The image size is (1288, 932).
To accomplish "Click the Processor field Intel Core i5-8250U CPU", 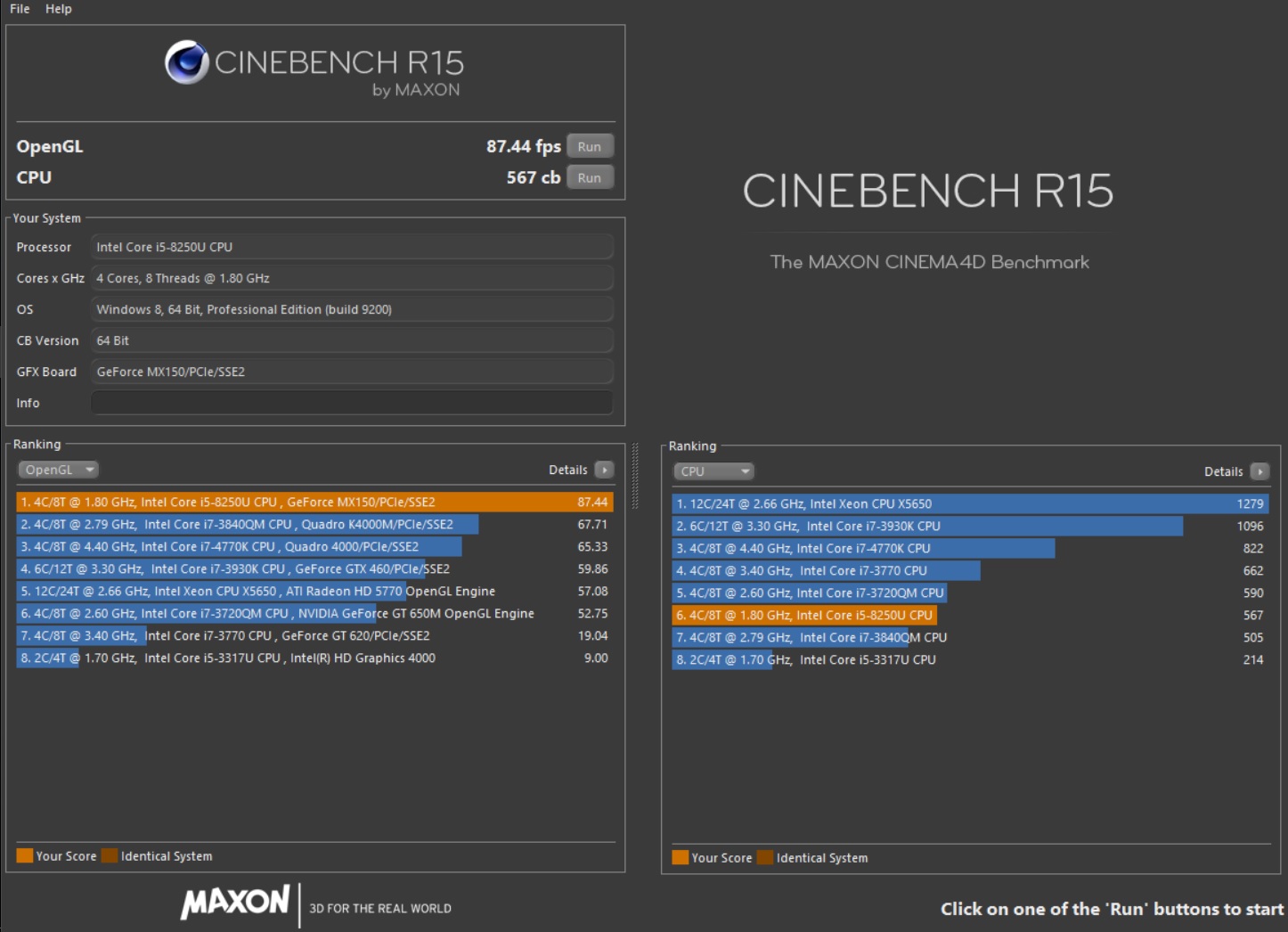I will click(x=352, y=247).
